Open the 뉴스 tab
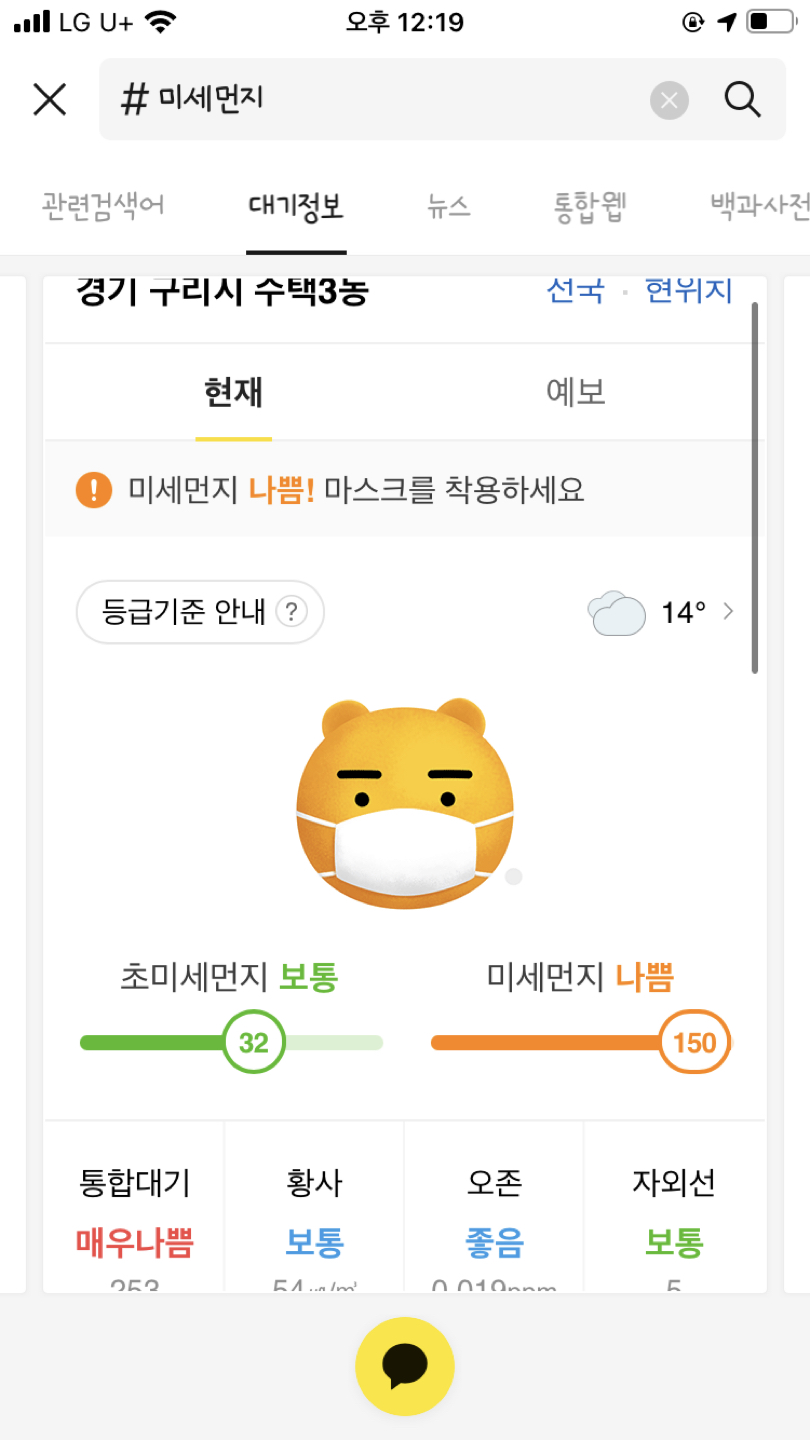Viewport: 810px width, 1440px height. point(448,207)
